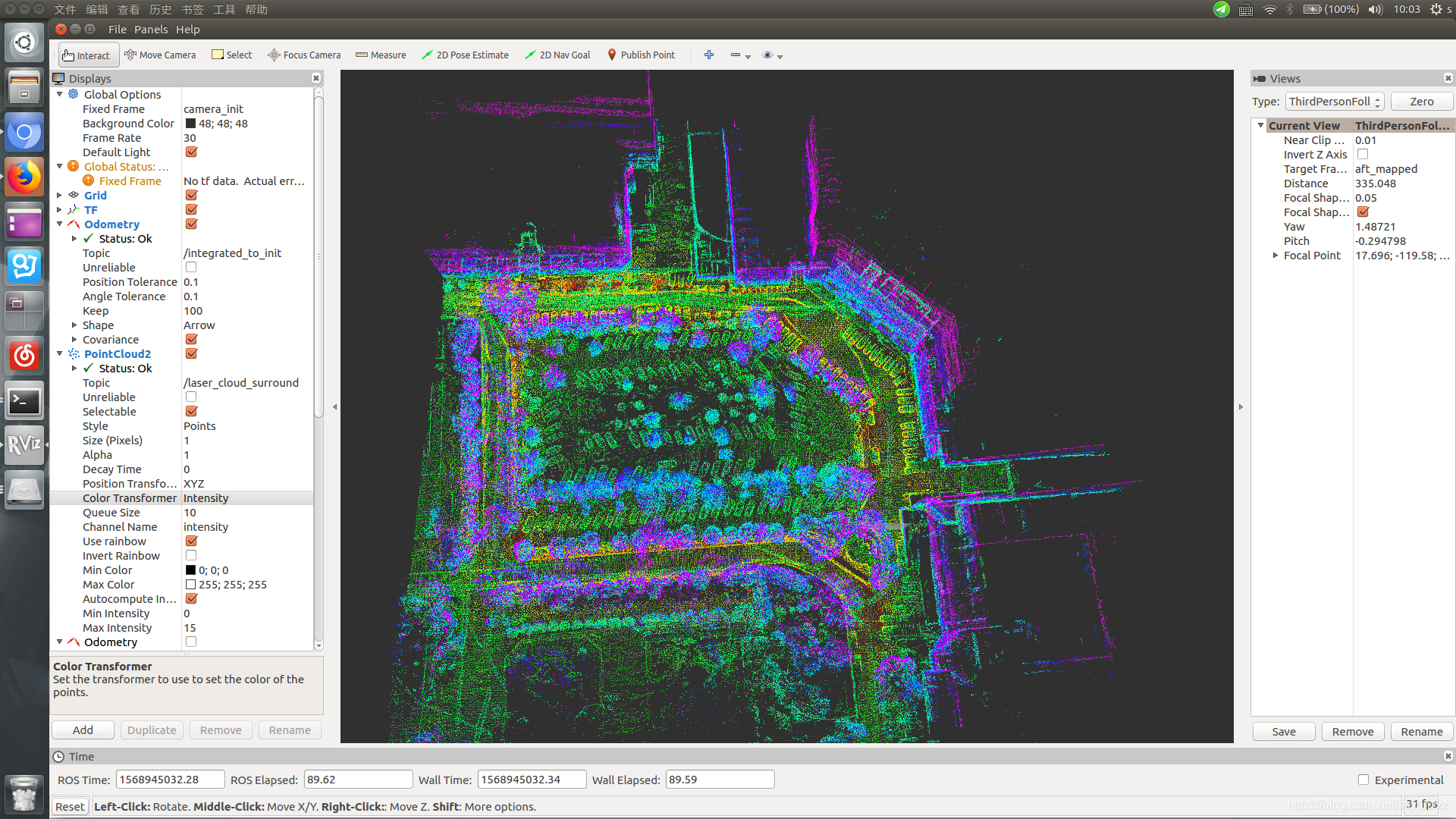Save the current view
The image size is (1456, 819).
pos(1284,732)
